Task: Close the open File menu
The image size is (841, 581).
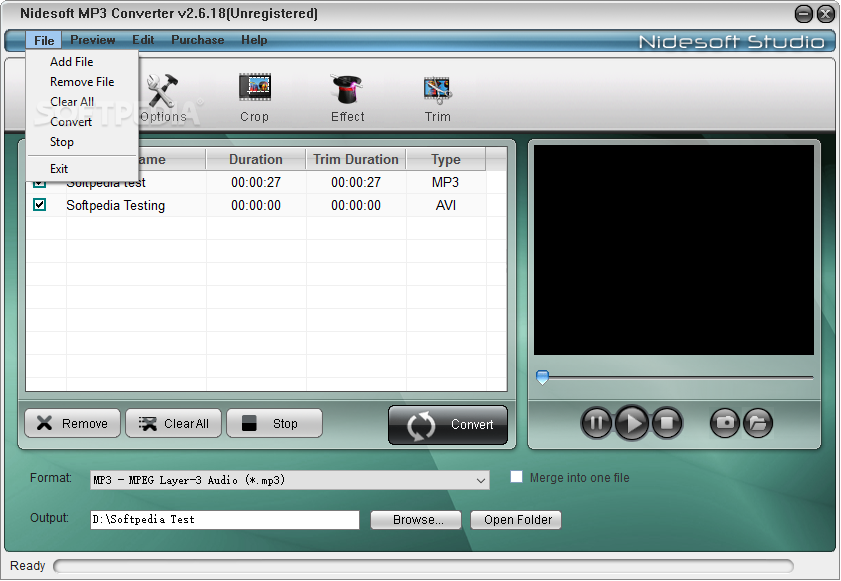Action: pos(43,40)
